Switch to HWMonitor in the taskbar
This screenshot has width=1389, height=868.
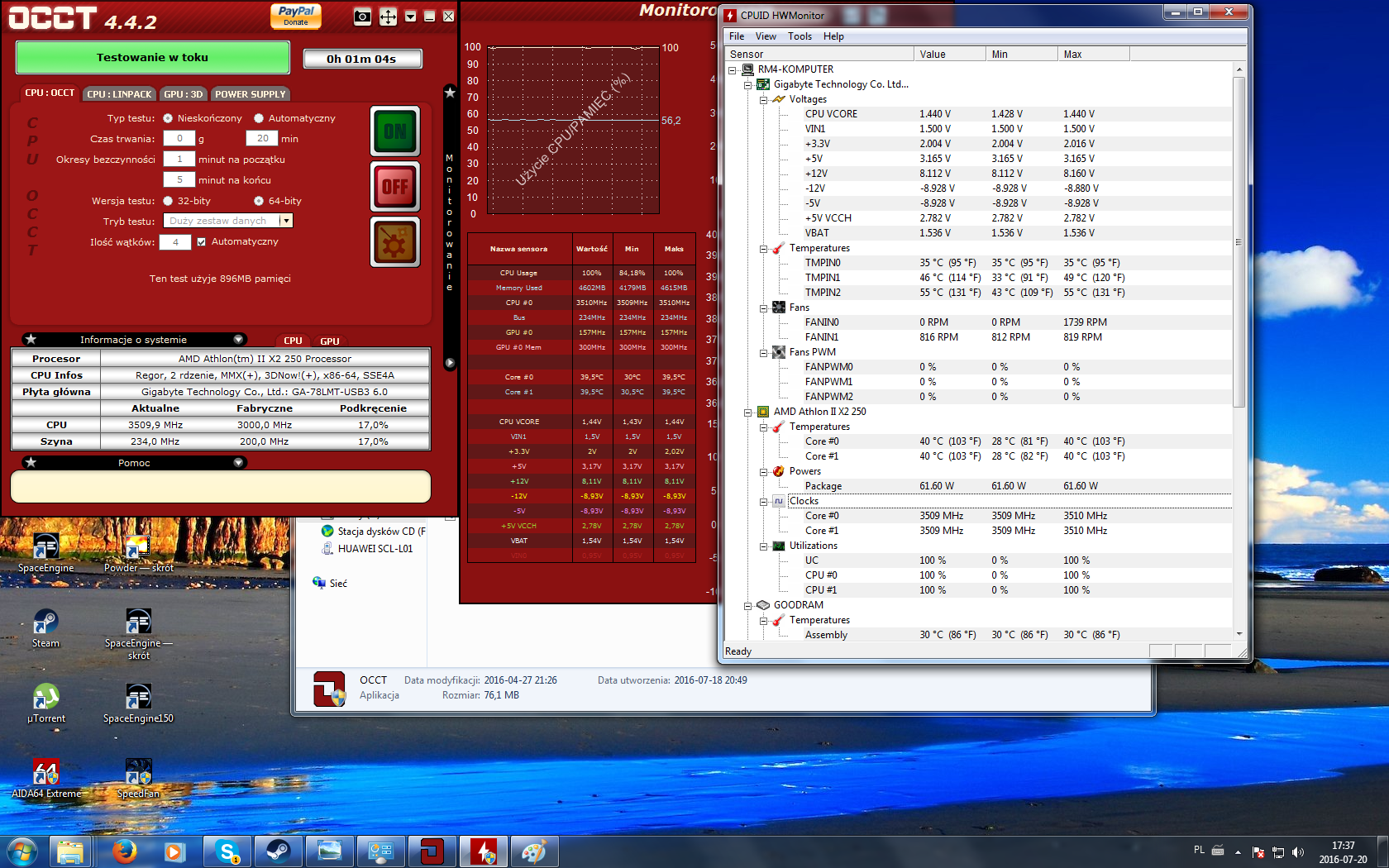coord(484,851)
